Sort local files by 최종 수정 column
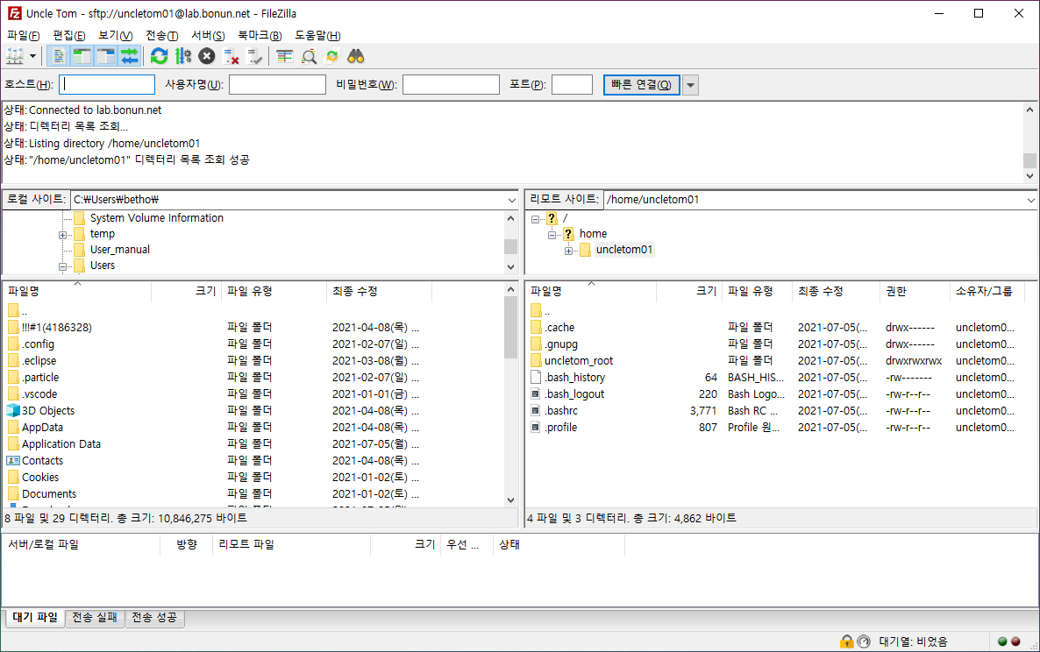Image resolution: width=1040 pixels, height=652 pixels. (379, 291)
